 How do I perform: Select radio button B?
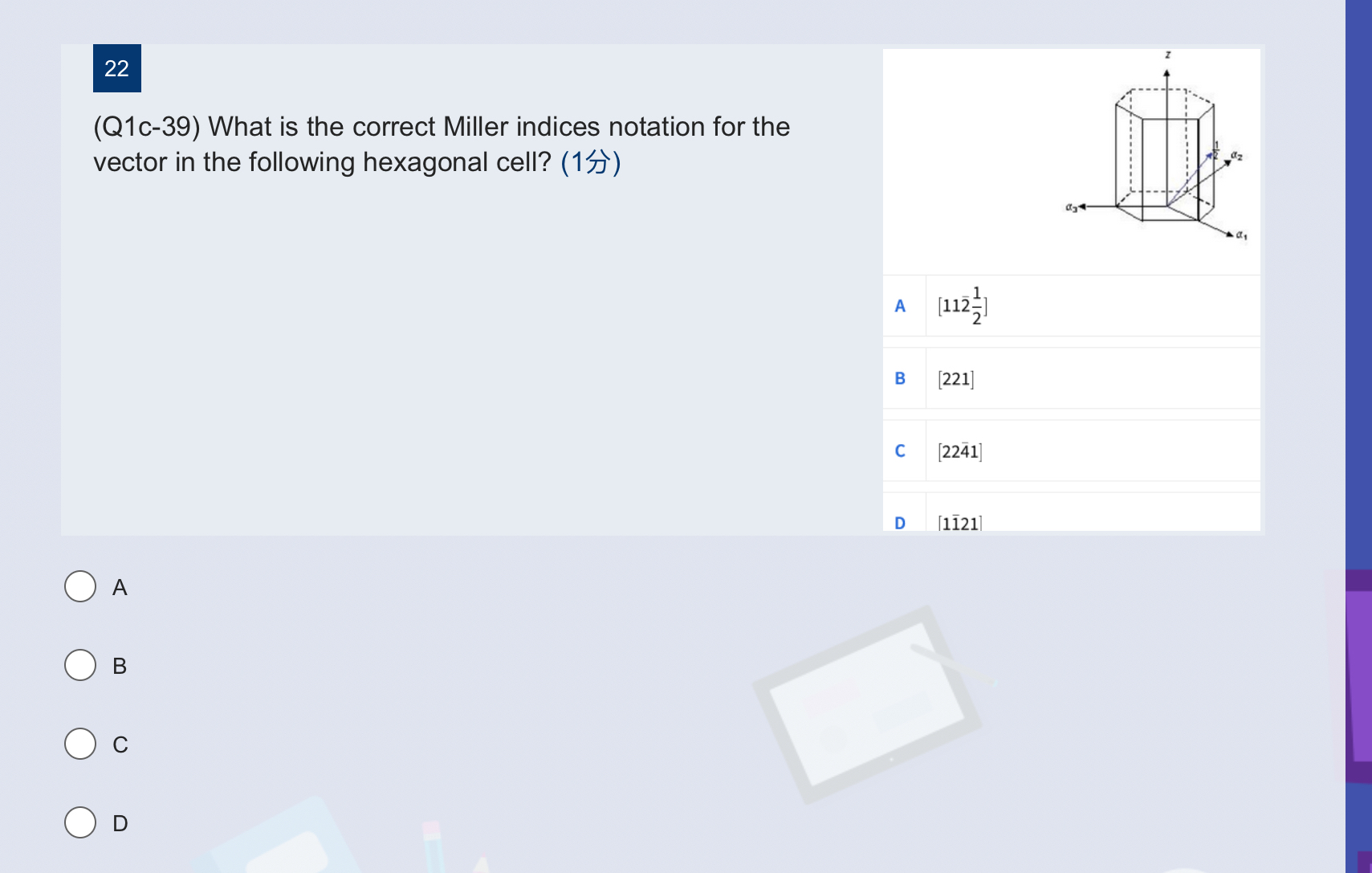[80, 665]
